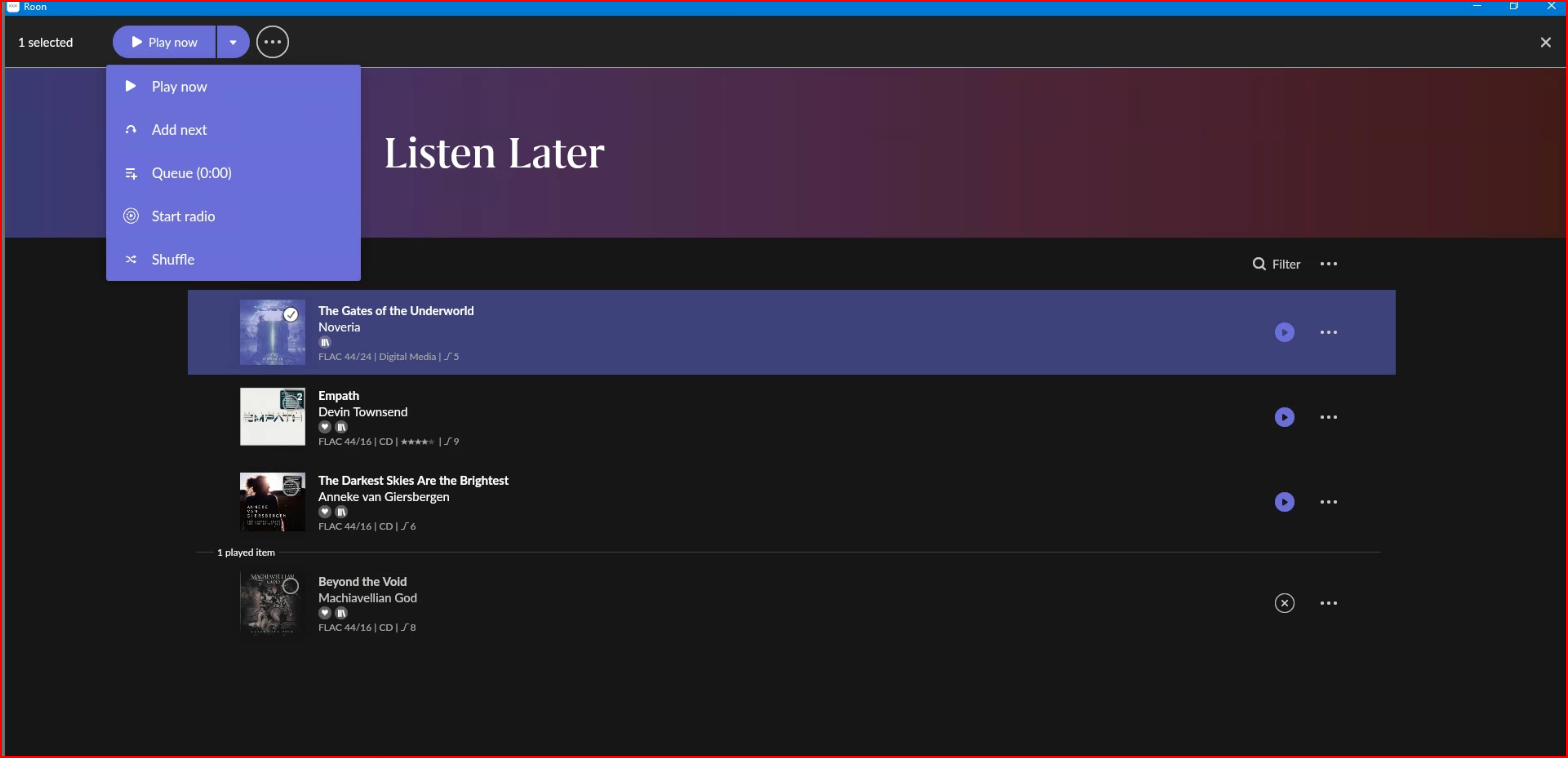Click the Shuffle crossed-arrows icon

point(130,259)
